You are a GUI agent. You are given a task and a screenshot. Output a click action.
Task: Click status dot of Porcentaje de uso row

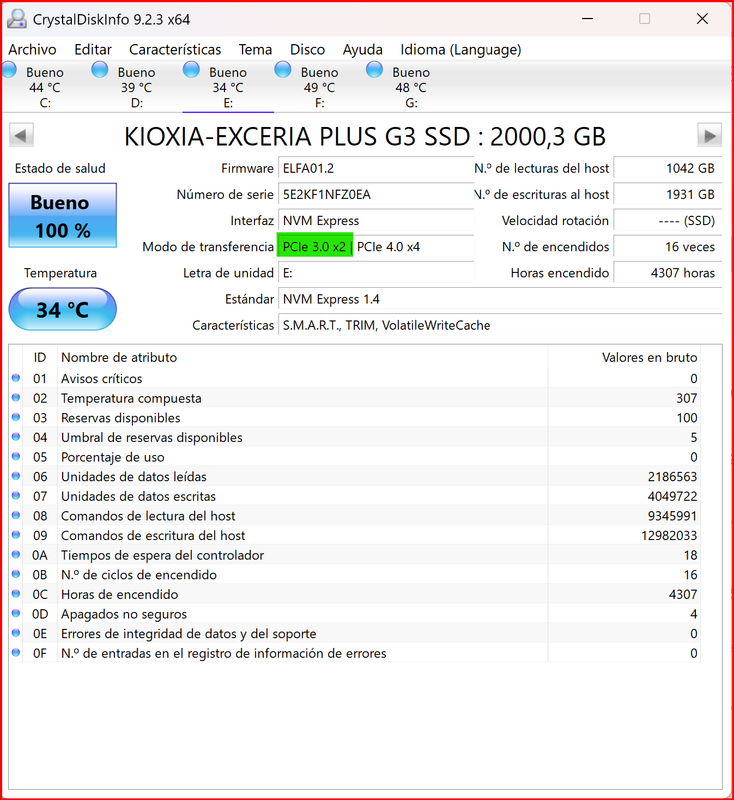16,457
